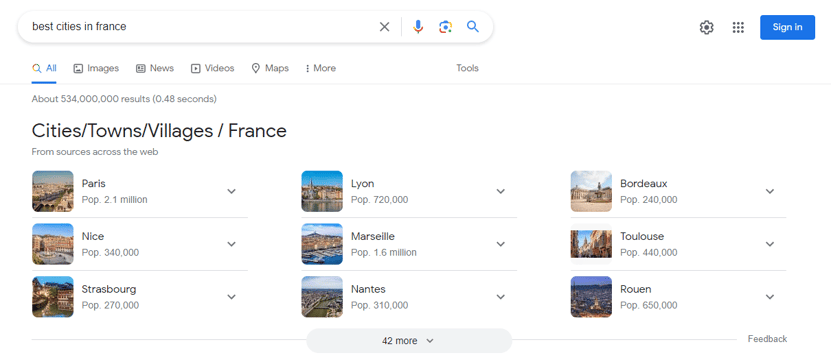Select the Strasbourg city name

[x=109, y=290]
